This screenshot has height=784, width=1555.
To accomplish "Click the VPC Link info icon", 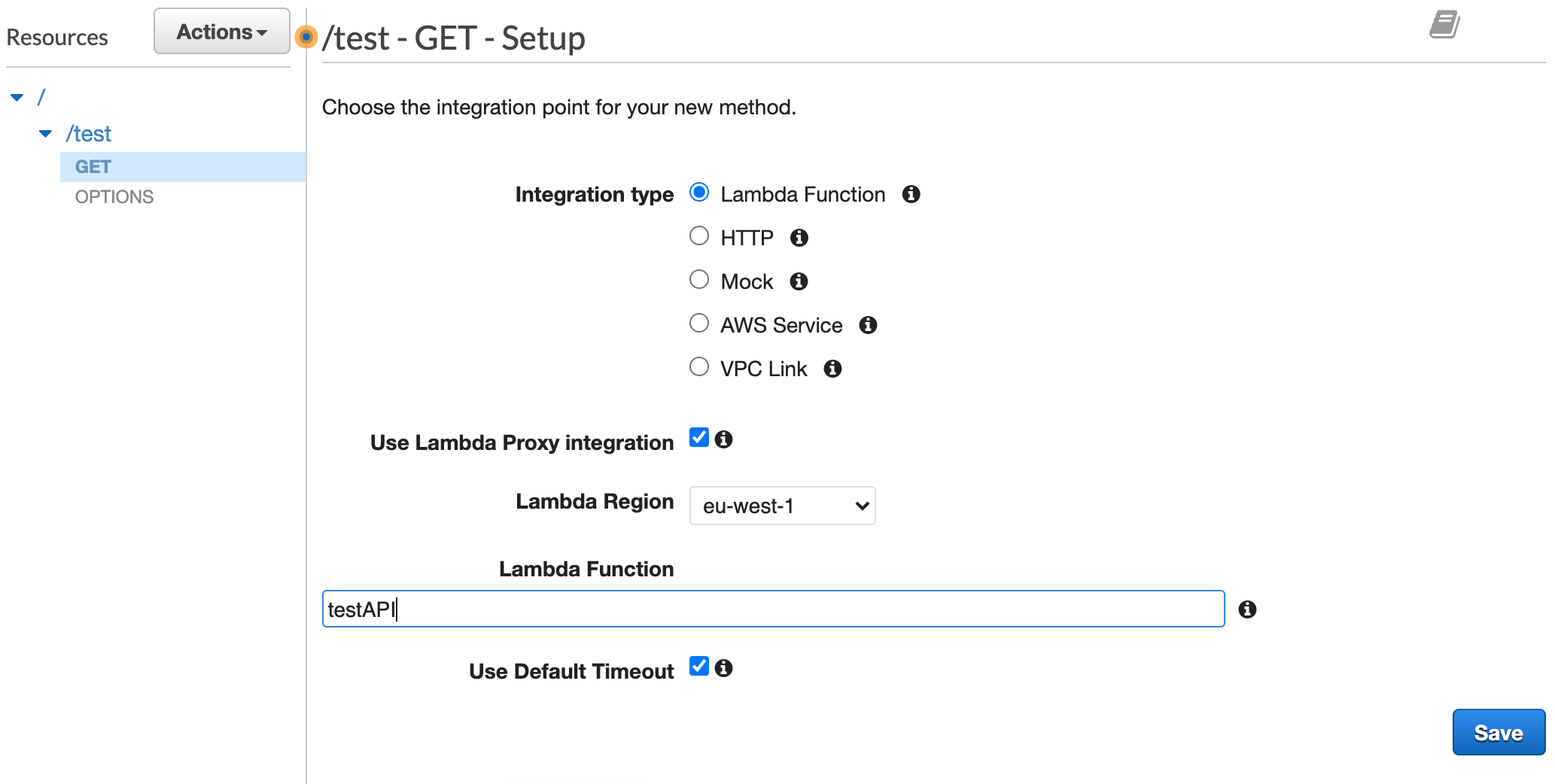I will [832, 369].
